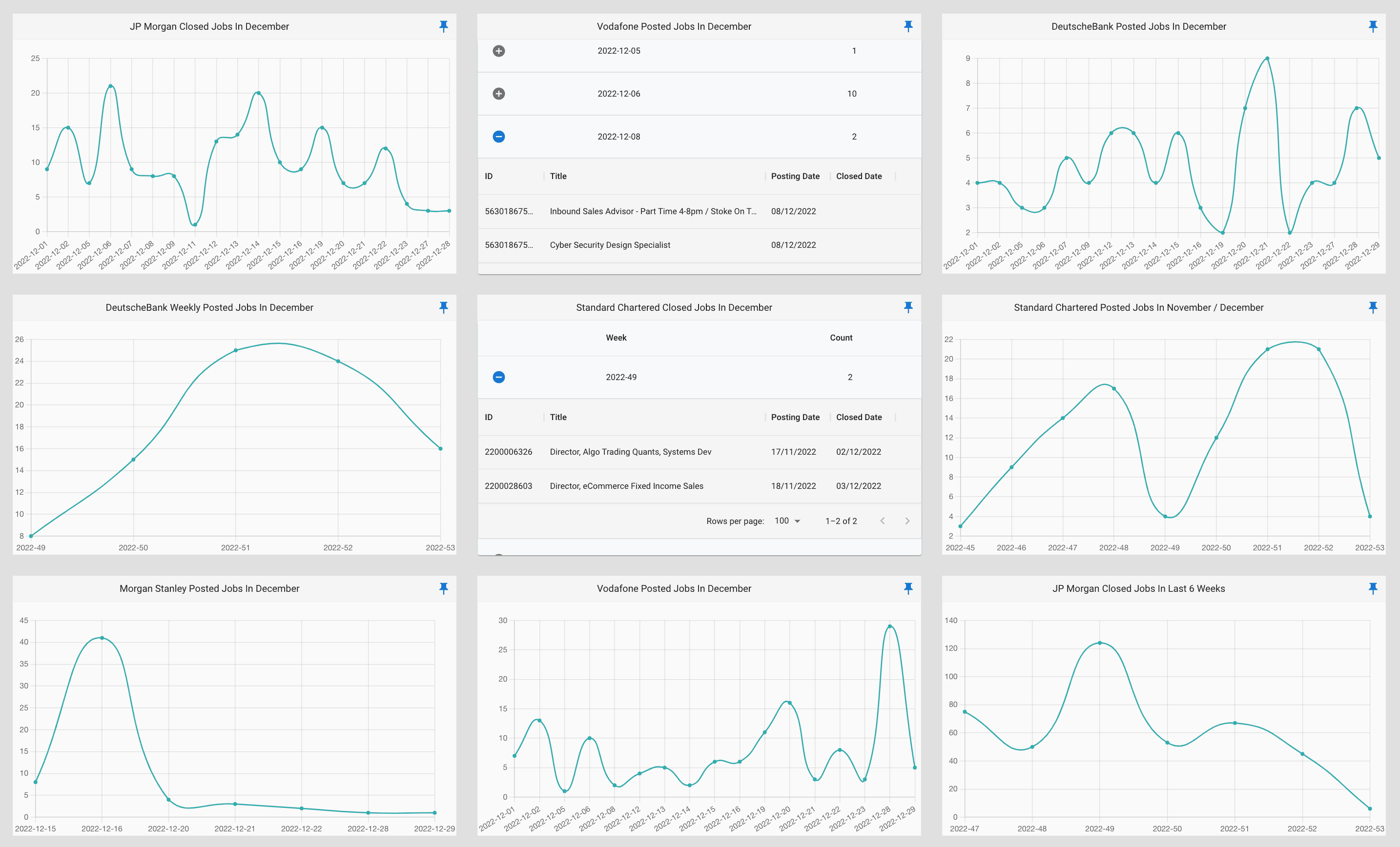Pin the Standard Chartered Posted Jobs November/December chart

(x=1373, y=307)
